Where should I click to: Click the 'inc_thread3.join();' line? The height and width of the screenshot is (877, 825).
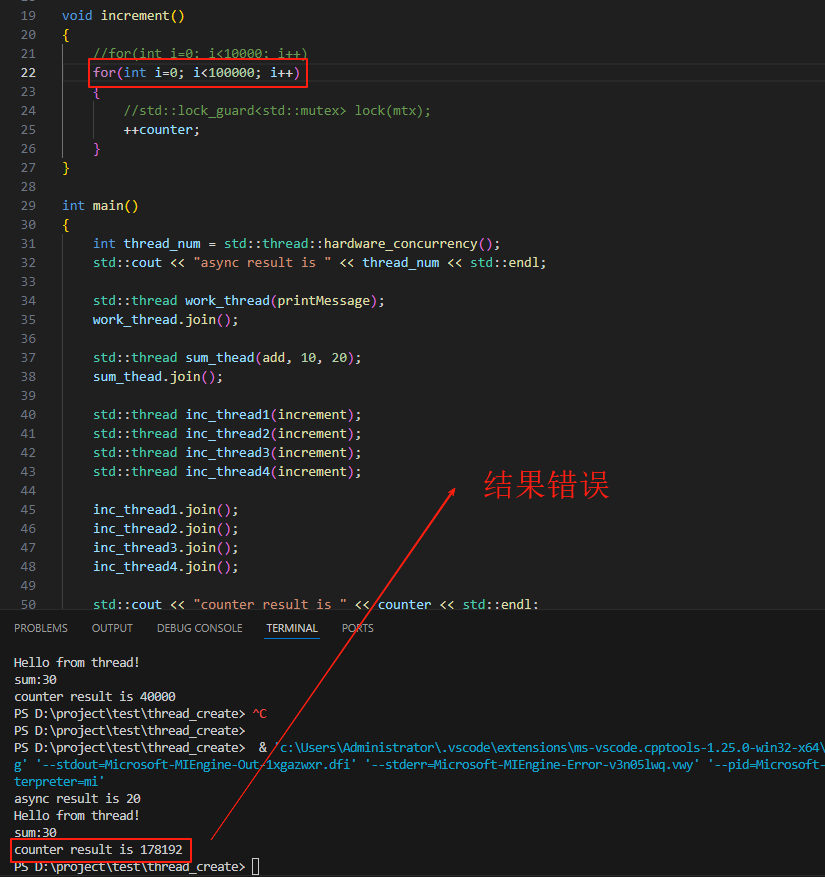pos(166,548)
